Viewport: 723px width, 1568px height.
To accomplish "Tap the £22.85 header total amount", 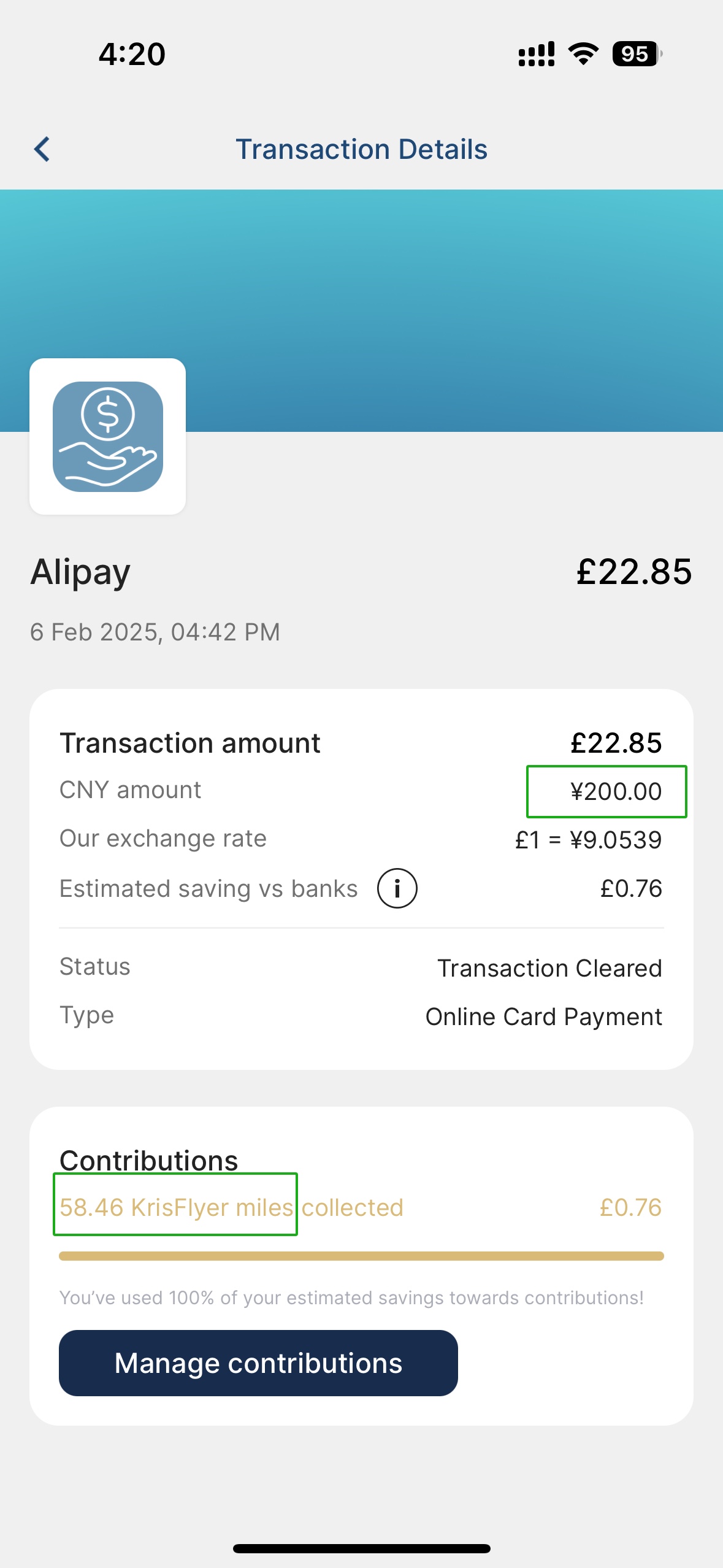I will coord(634,571).
